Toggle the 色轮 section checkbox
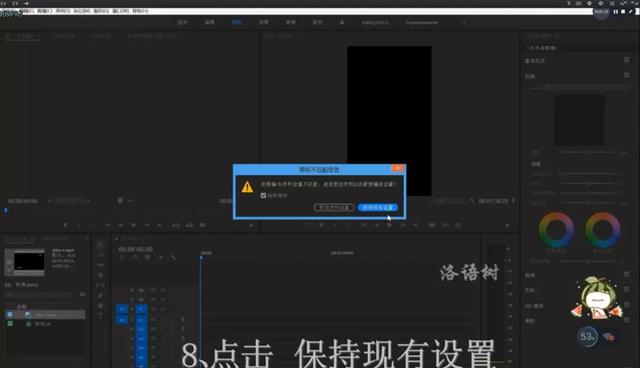Screen dimensions: 640x368 [627, 290]
